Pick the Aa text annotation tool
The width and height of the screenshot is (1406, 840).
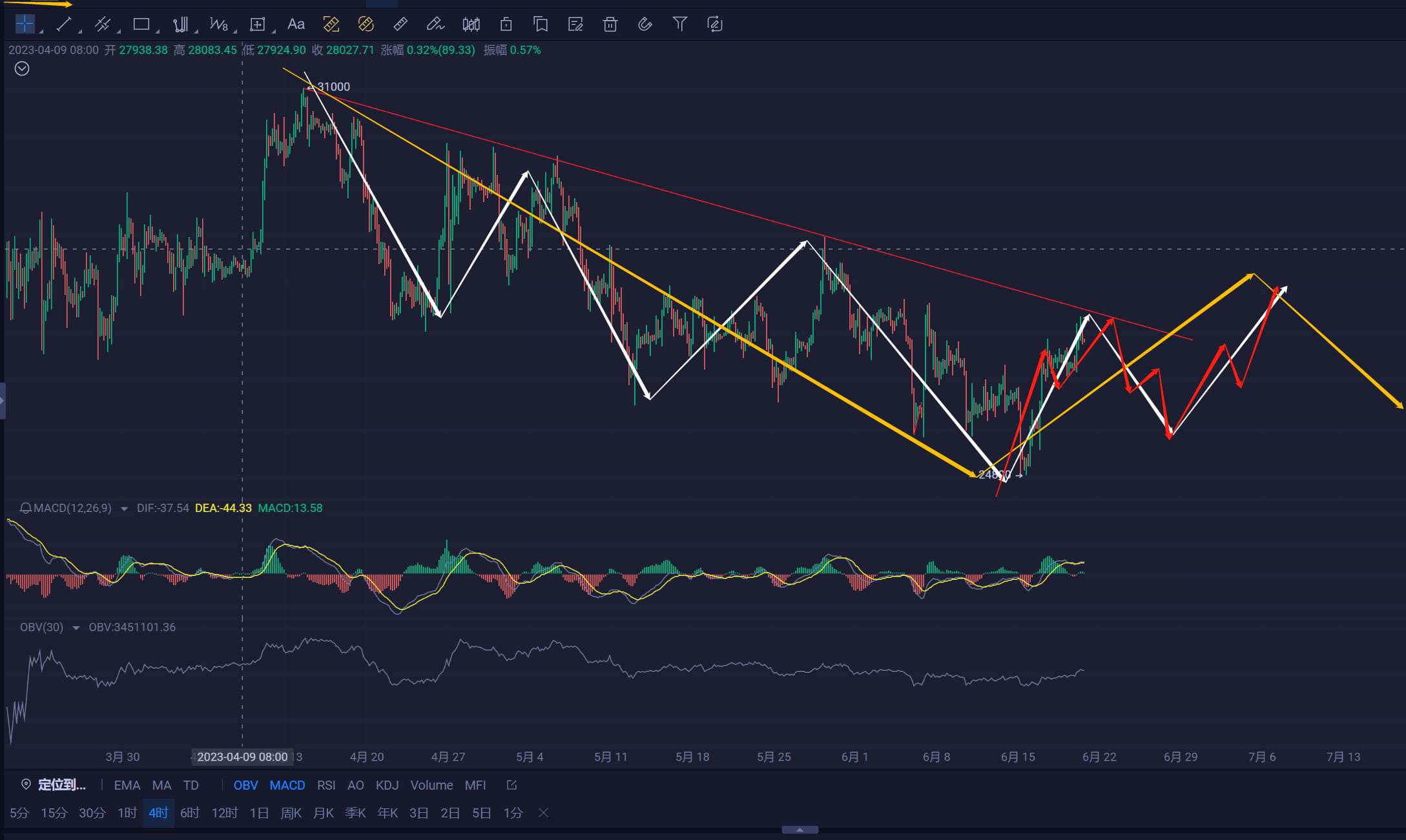coord(296,25)
